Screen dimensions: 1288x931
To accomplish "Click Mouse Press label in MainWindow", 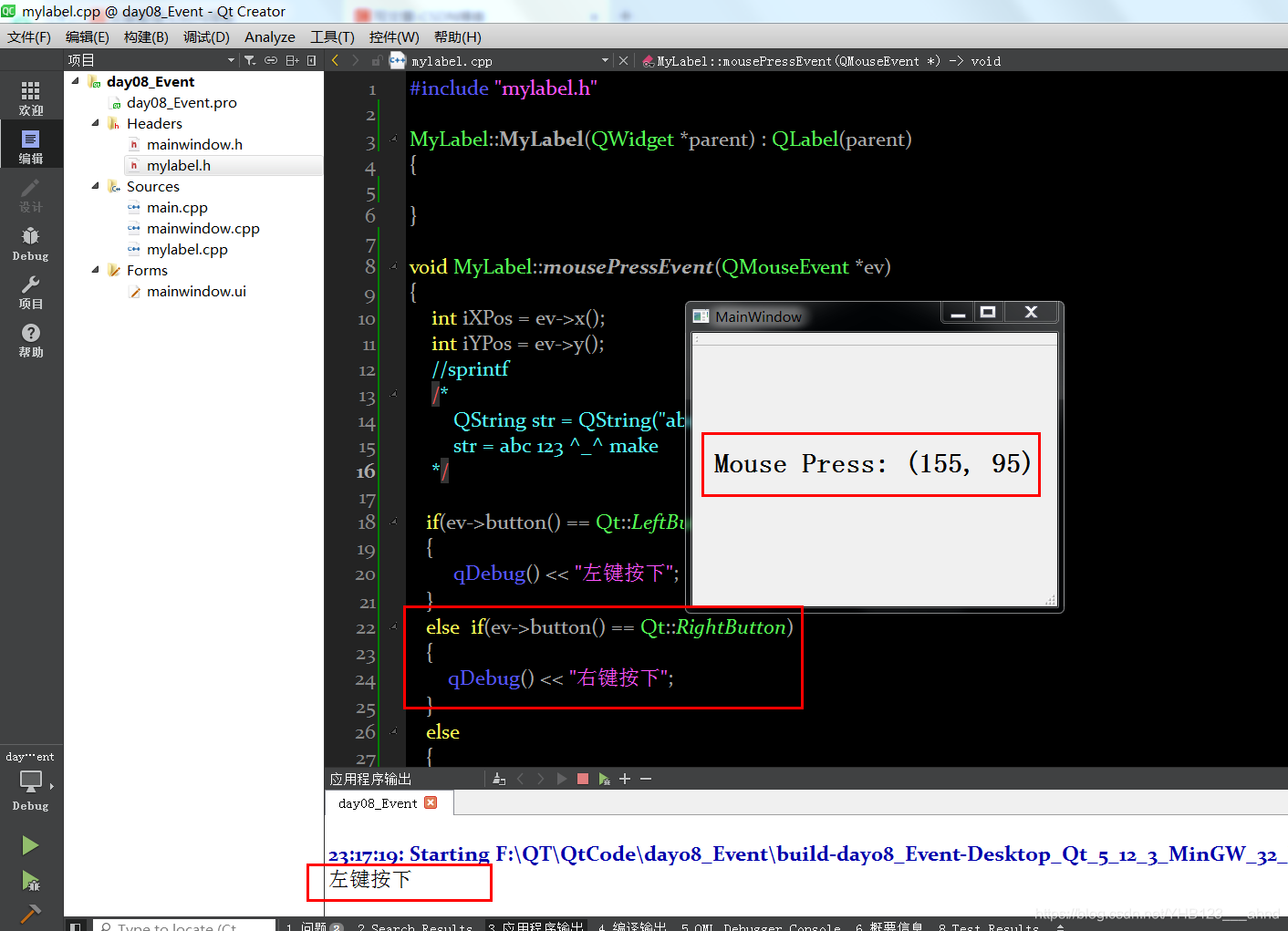I will (871, 464).
